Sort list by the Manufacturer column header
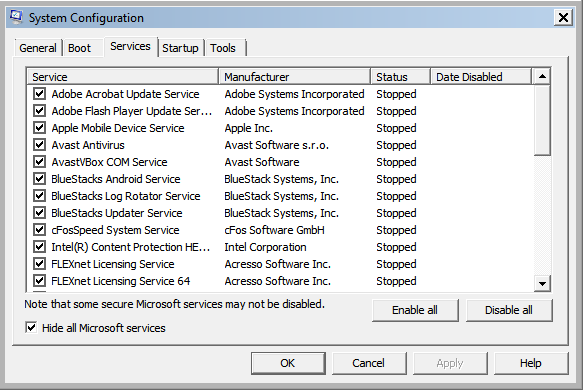The width and height of the screenshot is (583, 390). click(294, 77)
